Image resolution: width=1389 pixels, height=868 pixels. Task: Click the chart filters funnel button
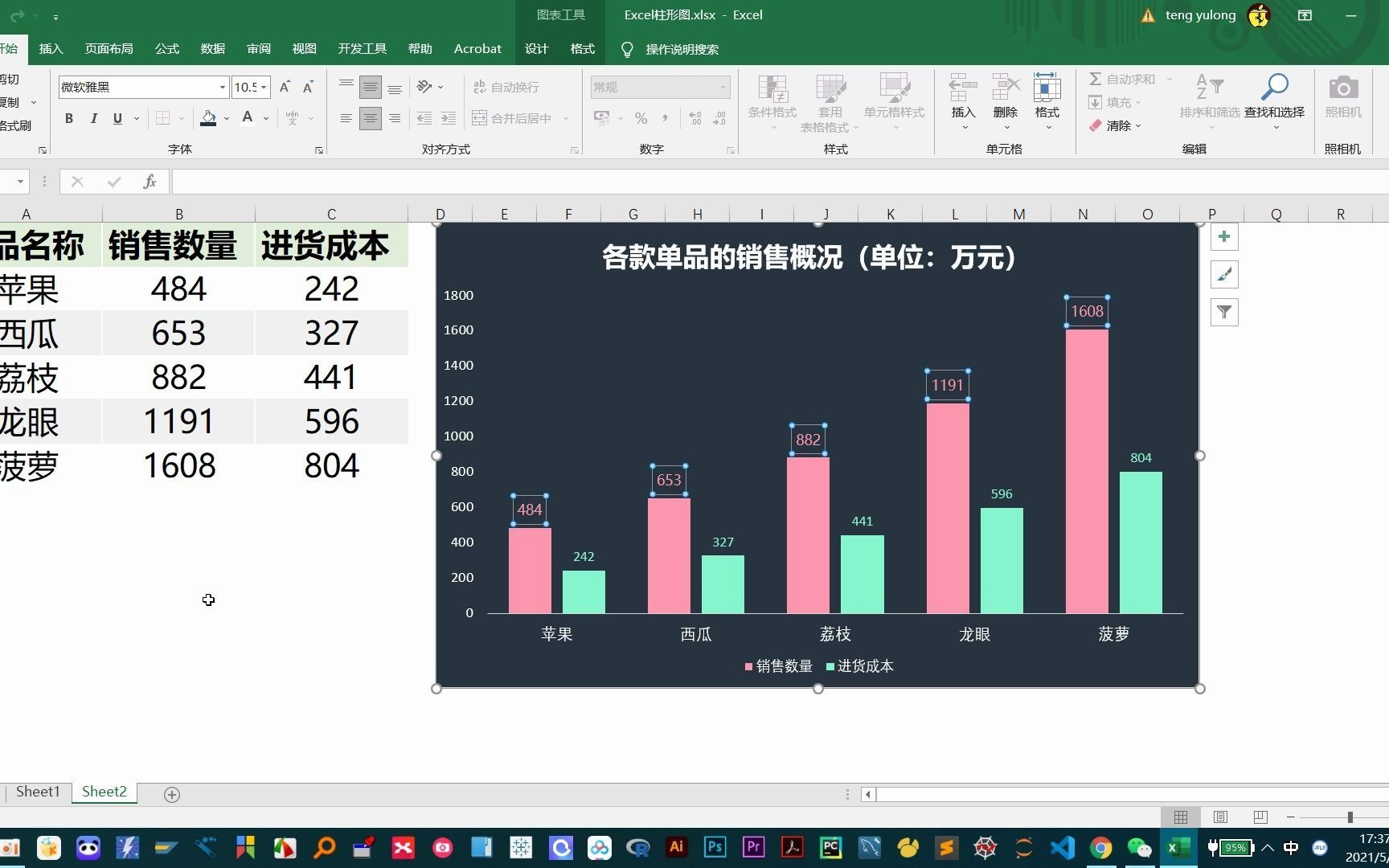1224,312
